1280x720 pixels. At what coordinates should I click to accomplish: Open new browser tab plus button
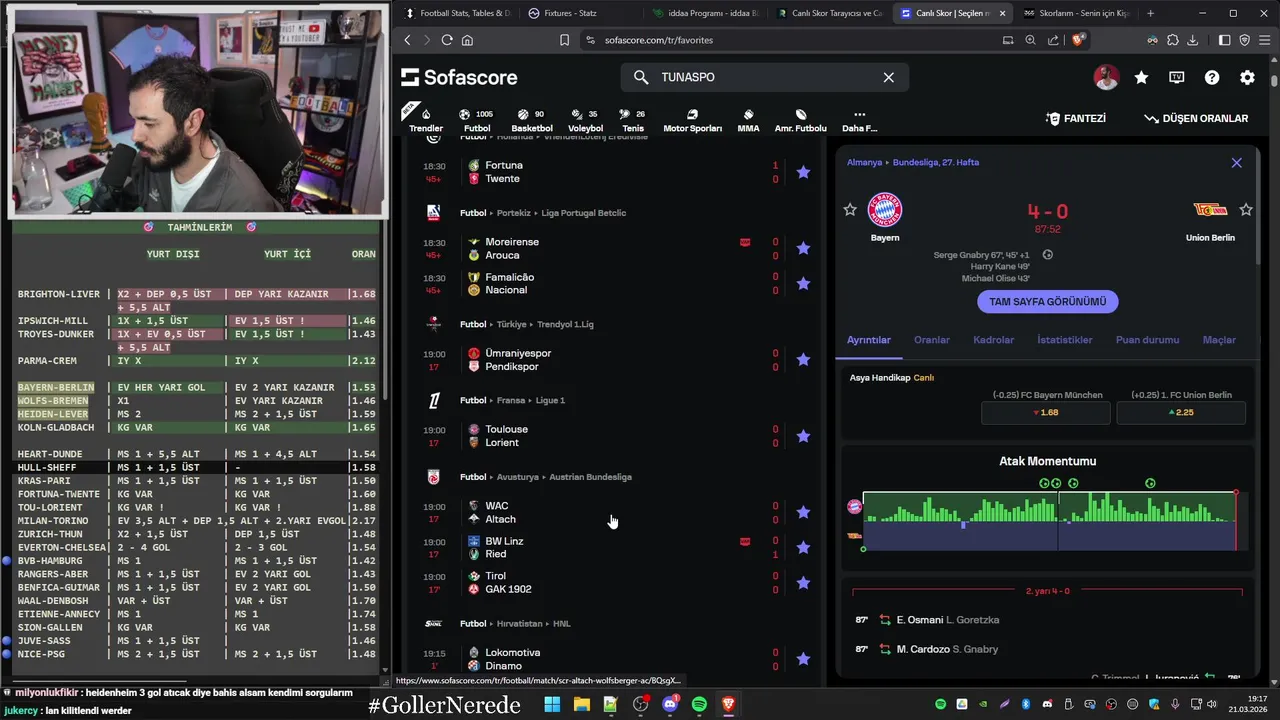[1150, 13]
